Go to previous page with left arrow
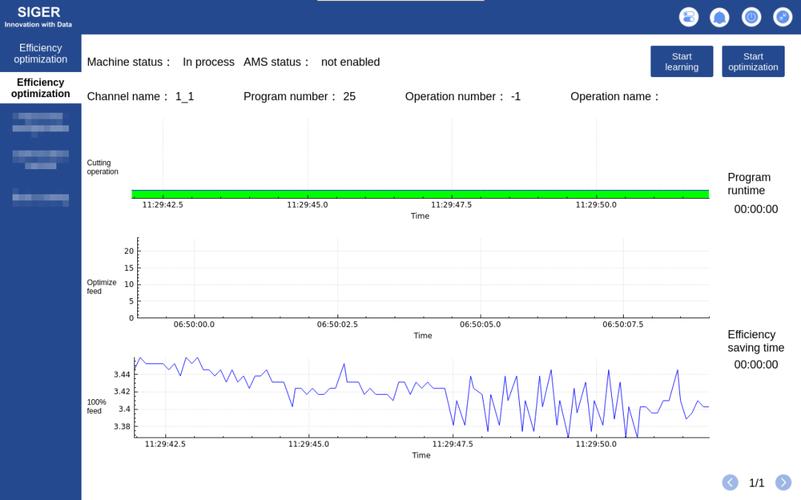The height and width of the screenshot is (500, 801). [x=730, y=483]
